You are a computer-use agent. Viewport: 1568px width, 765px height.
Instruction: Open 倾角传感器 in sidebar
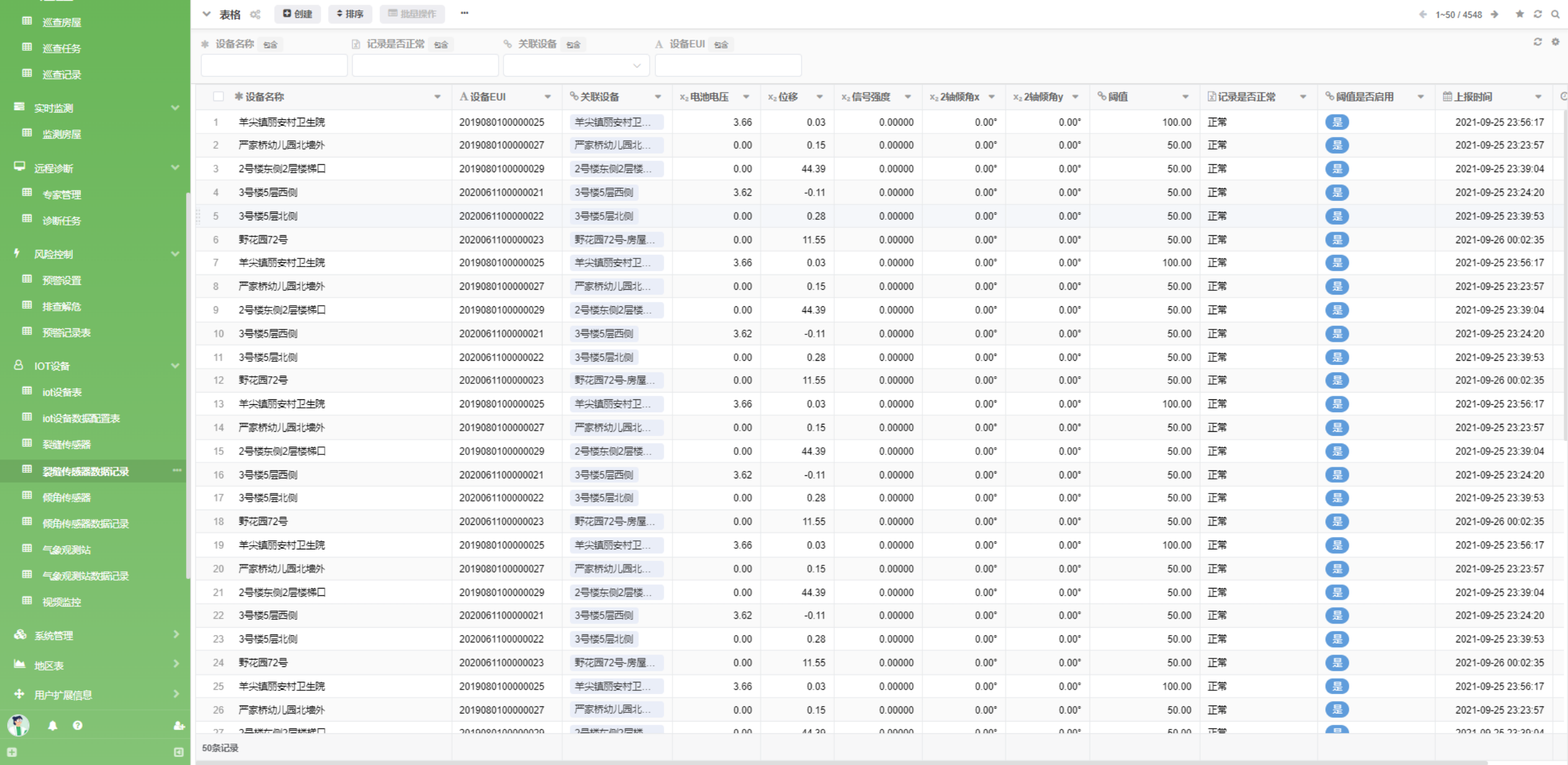pos(66,497)
